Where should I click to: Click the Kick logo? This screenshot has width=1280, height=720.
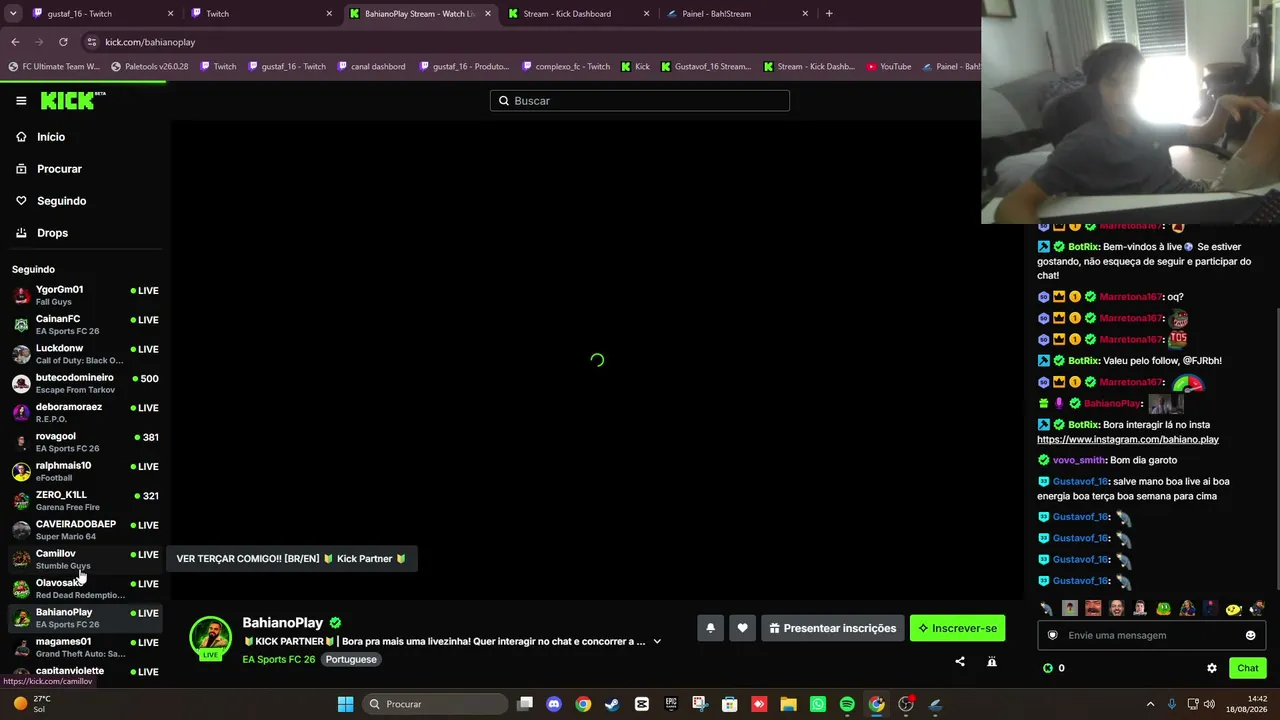[x=72, y=100]
